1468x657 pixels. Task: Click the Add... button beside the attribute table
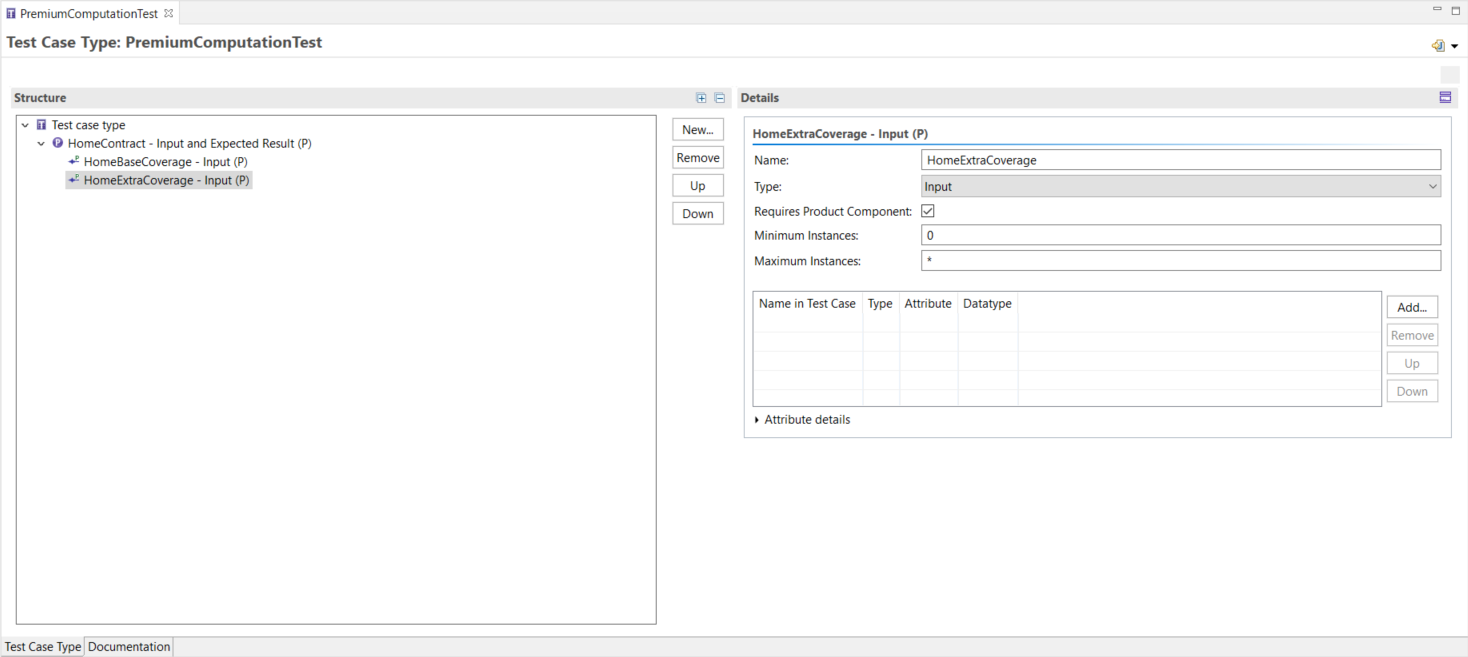[x=1412, y=307]
